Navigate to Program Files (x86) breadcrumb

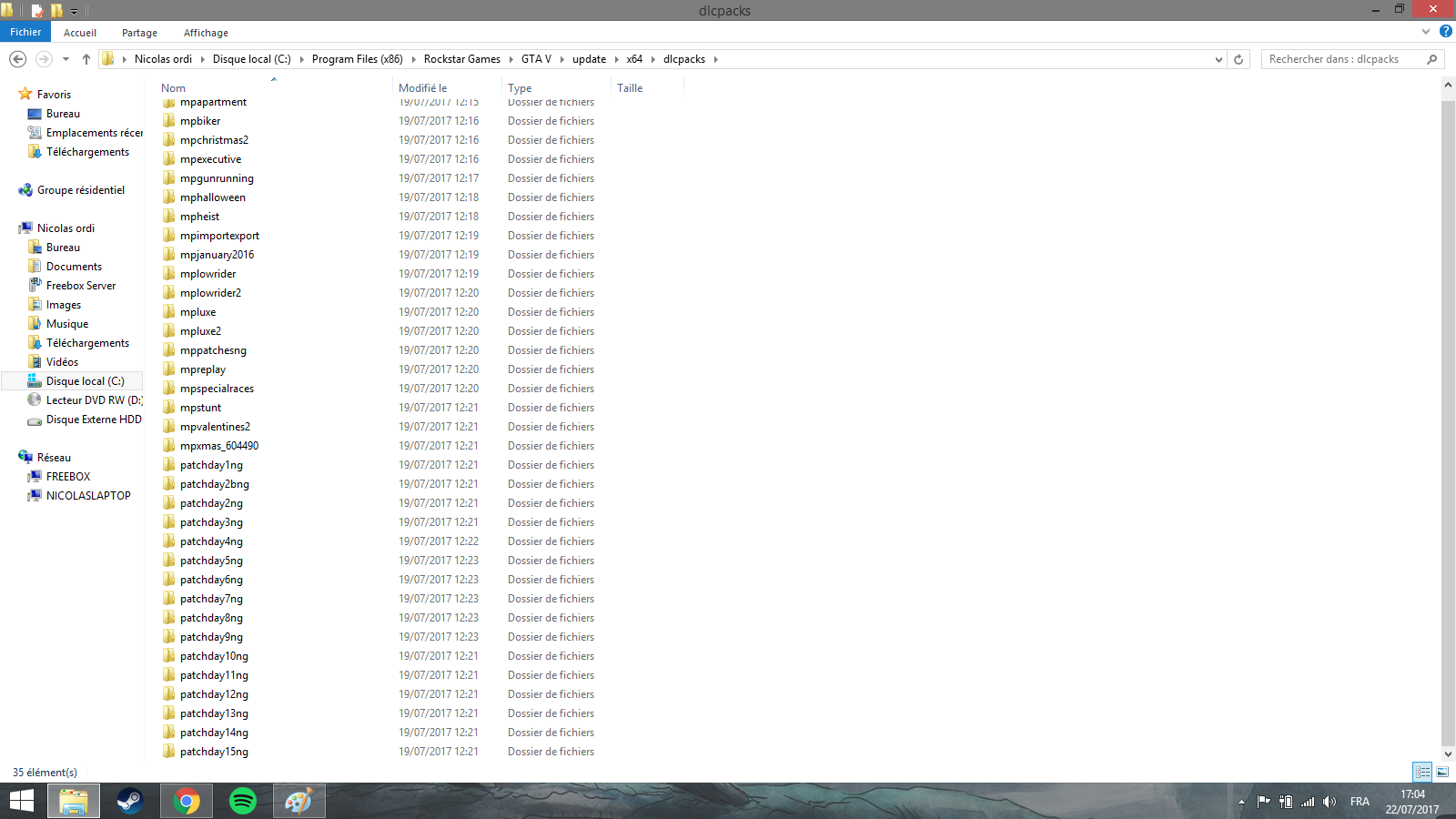click(357, 59)
